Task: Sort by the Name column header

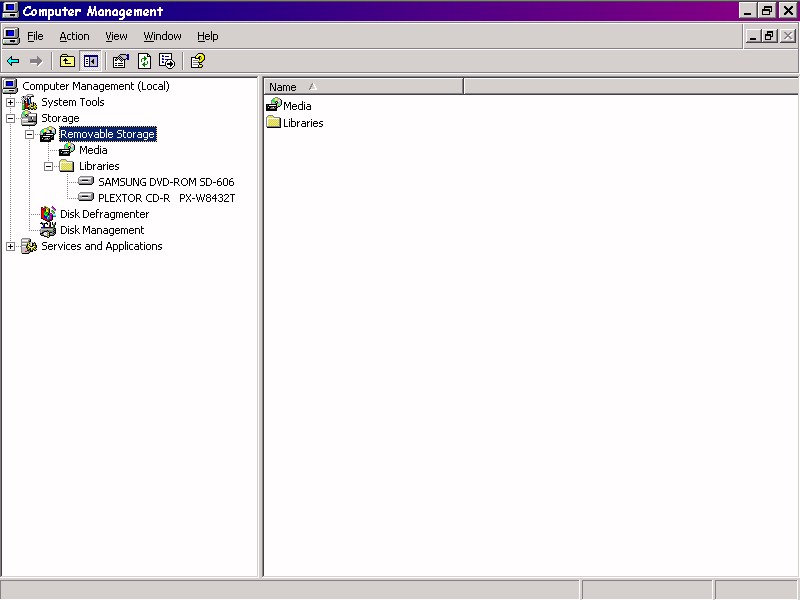Action: 364,87
